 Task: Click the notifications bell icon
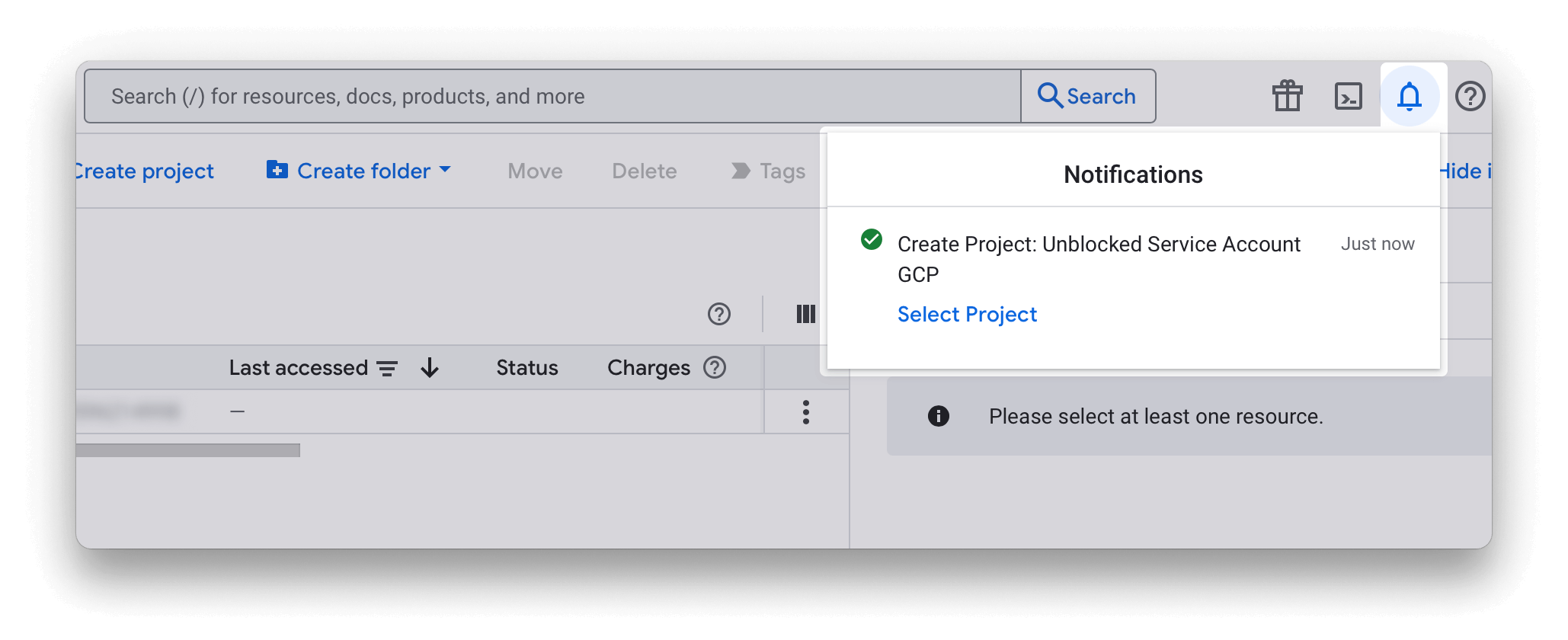click(1409, 97)
